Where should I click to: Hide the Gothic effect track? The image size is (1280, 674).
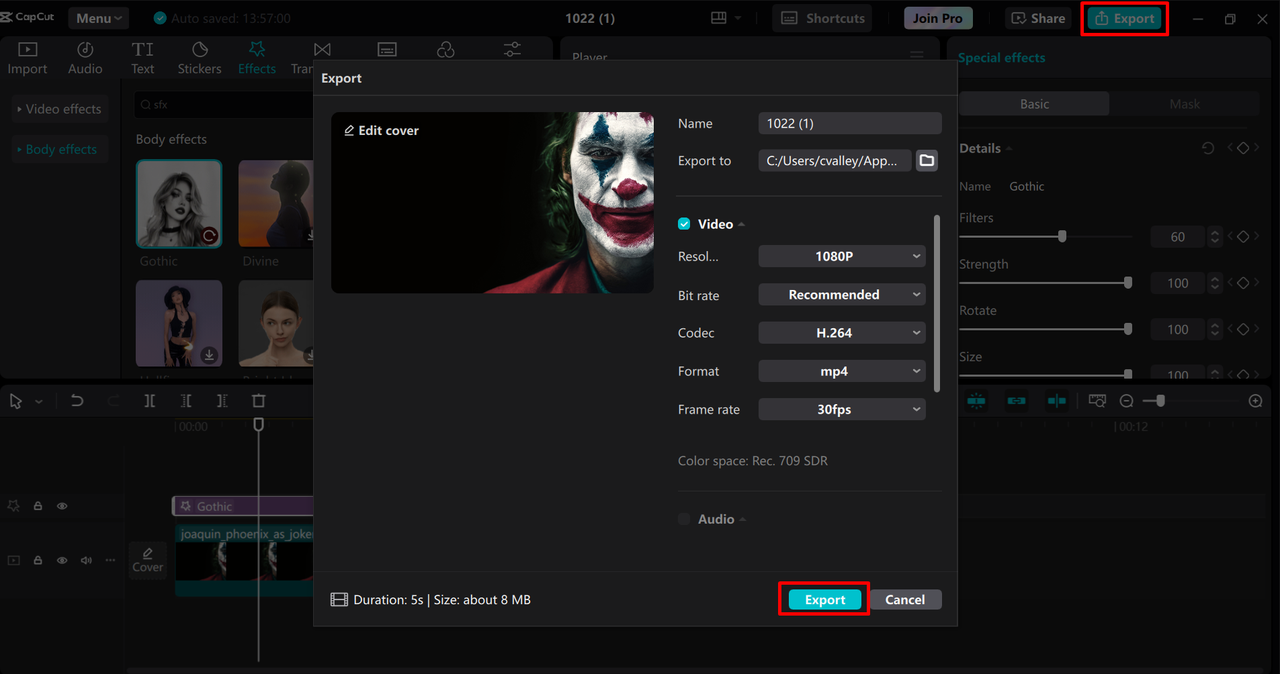(x=62, y=506)
